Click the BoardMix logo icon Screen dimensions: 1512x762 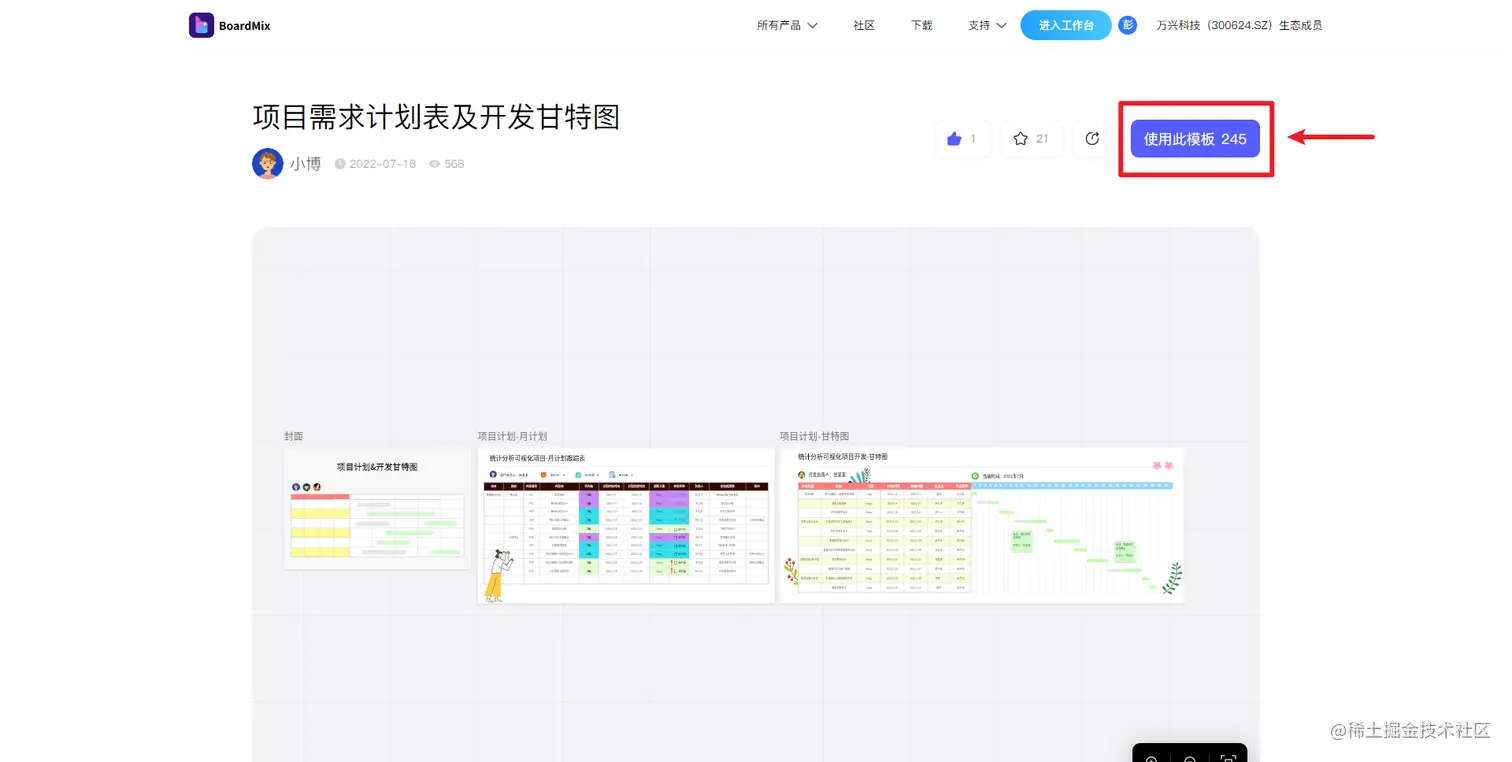[x=201, y=25]
